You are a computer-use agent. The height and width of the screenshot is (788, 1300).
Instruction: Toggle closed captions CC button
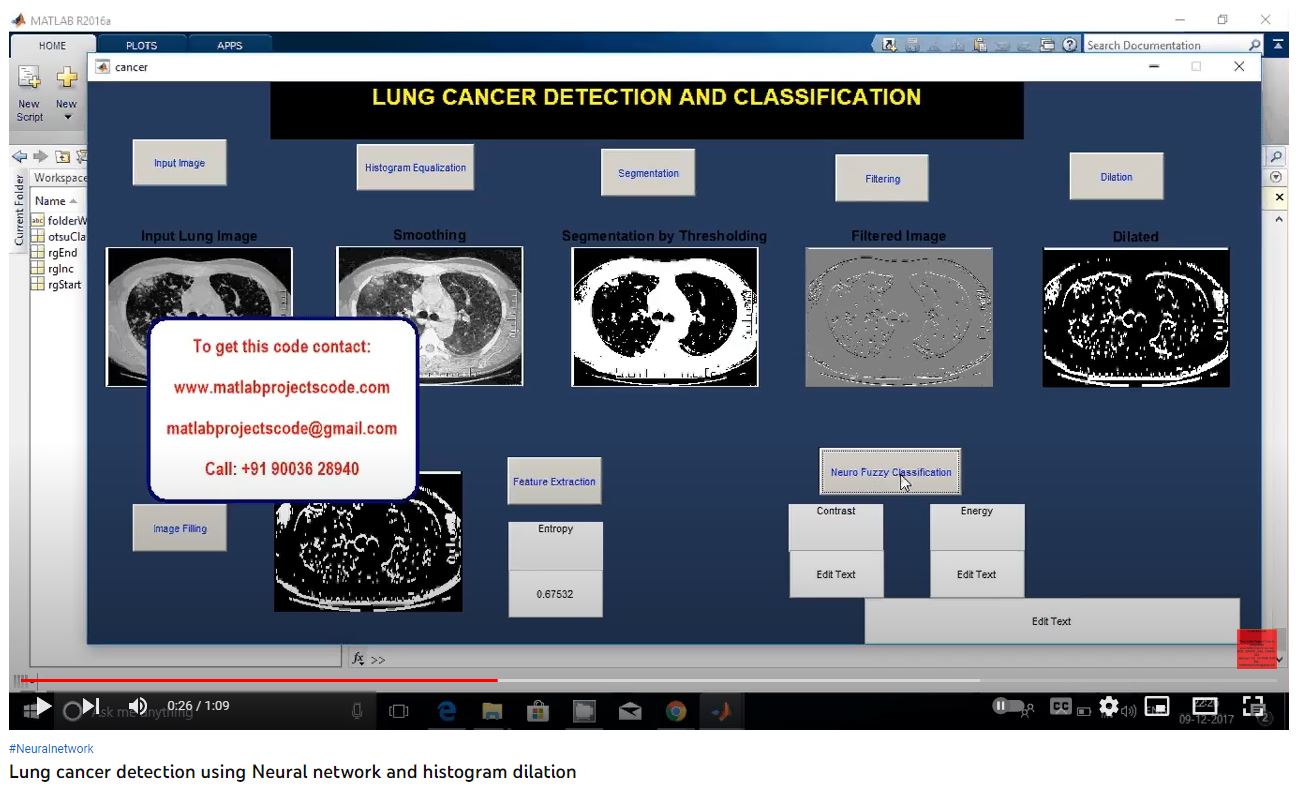pos(1061,706)
